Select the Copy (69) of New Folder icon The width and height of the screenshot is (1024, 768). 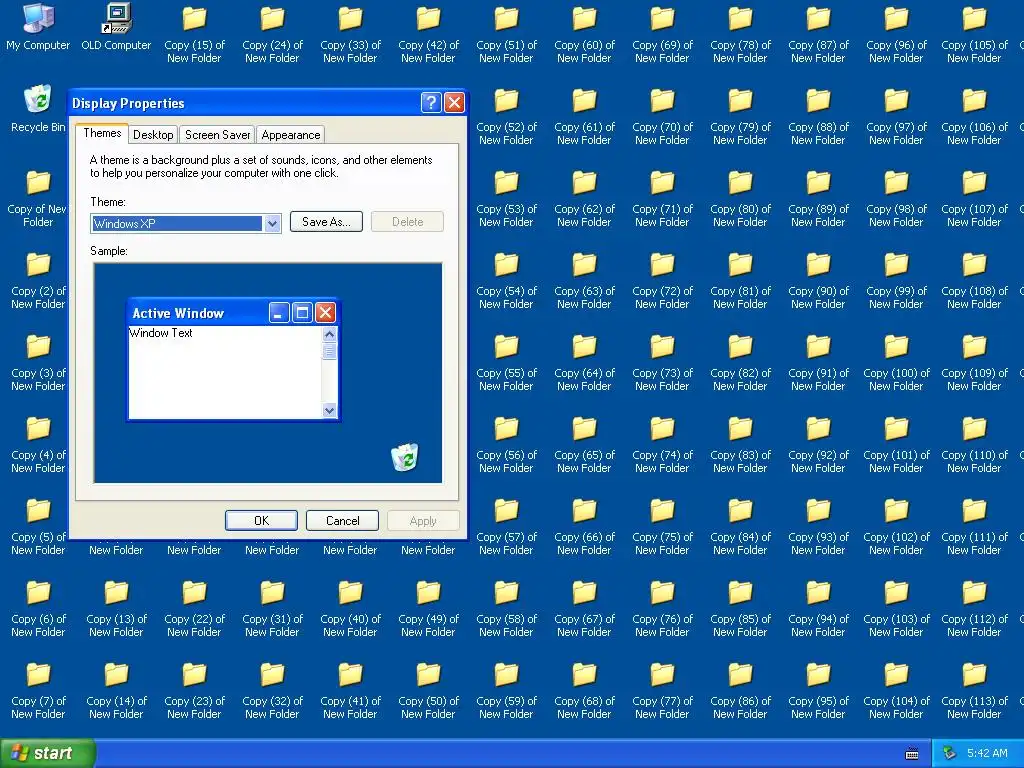click(x=662, y=34)
